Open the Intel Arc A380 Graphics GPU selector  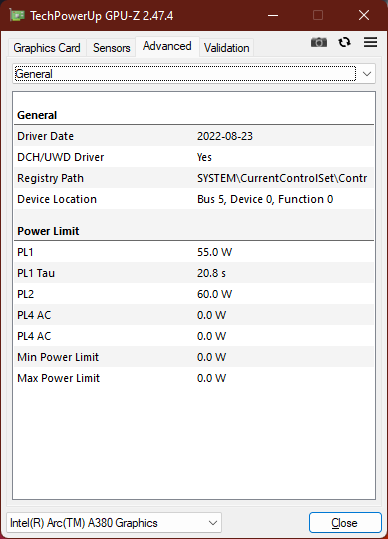click(114, 523)
